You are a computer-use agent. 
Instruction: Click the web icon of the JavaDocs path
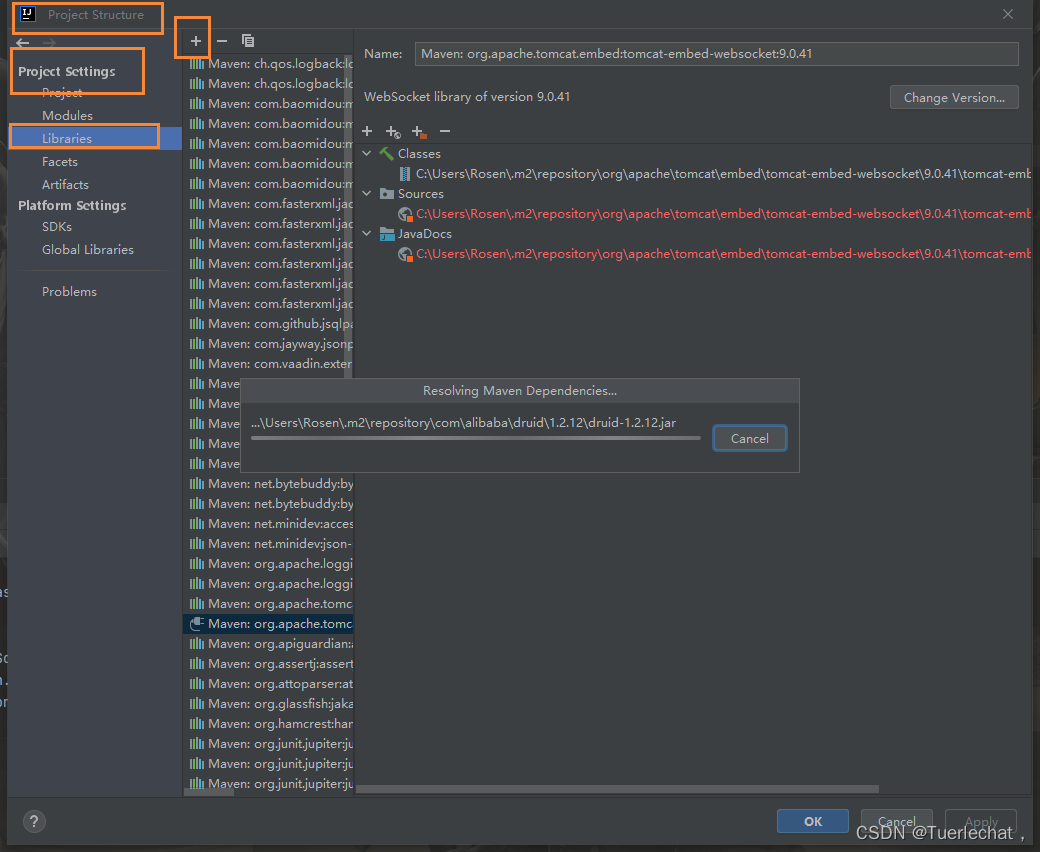tap(405, 254)
